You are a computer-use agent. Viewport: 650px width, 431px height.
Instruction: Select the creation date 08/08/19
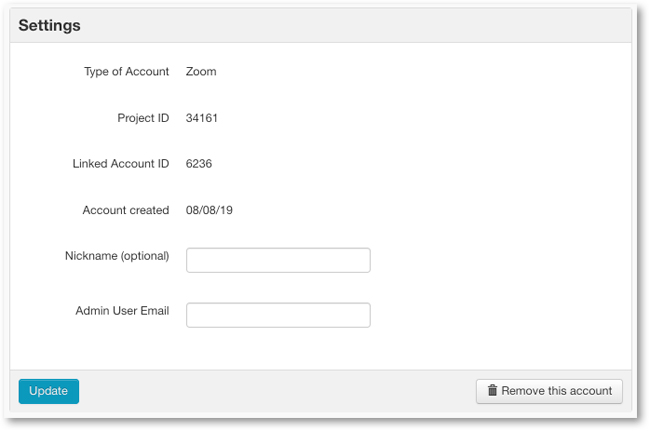209,210
